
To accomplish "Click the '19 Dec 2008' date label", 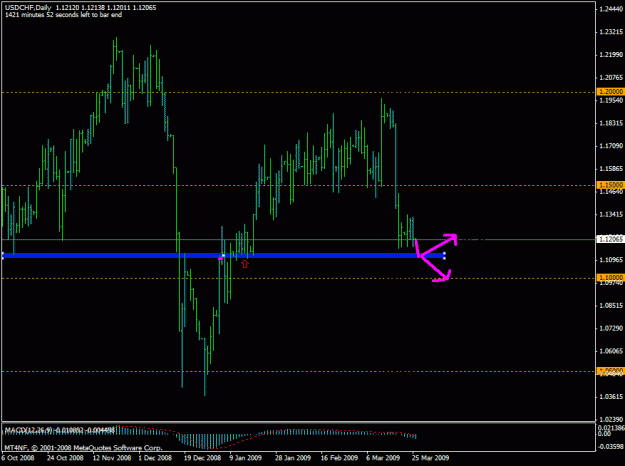I will (202, 458).
